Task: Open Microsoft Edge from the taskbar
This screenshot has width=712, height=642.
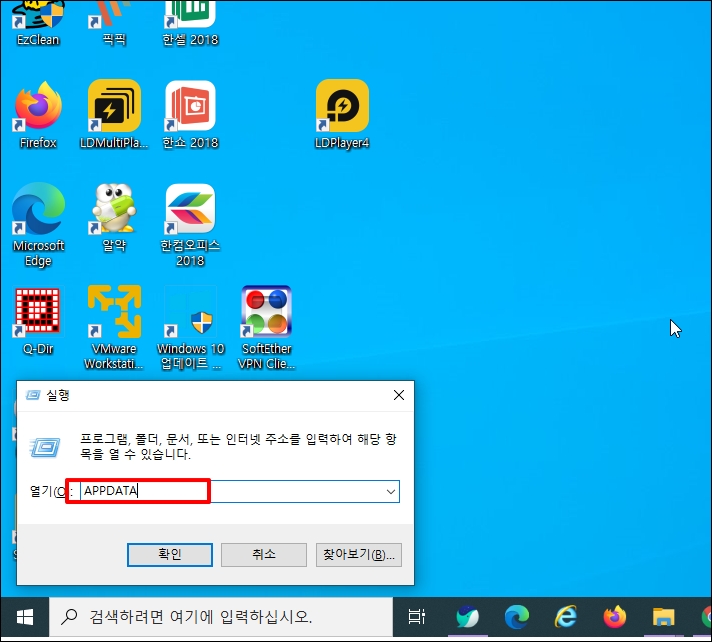Action: [517, 617]
